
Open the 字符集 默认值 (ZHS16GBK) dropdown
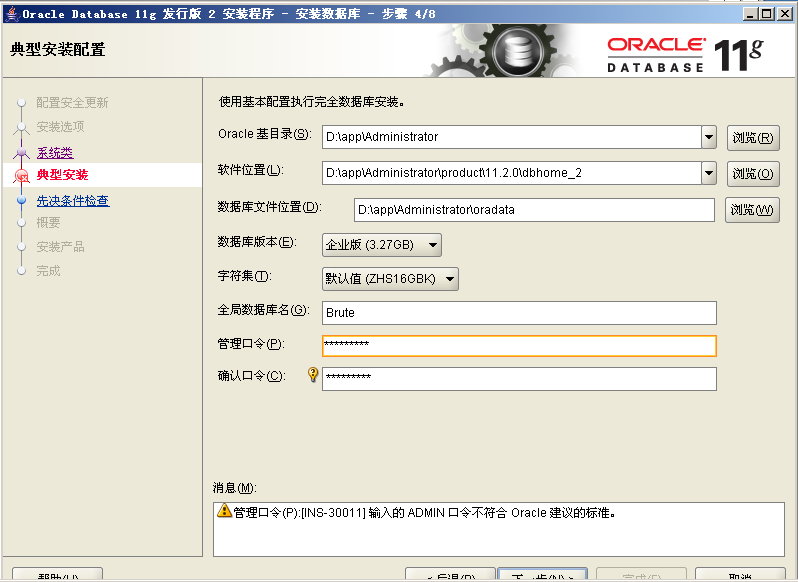(x=390, y=279)
